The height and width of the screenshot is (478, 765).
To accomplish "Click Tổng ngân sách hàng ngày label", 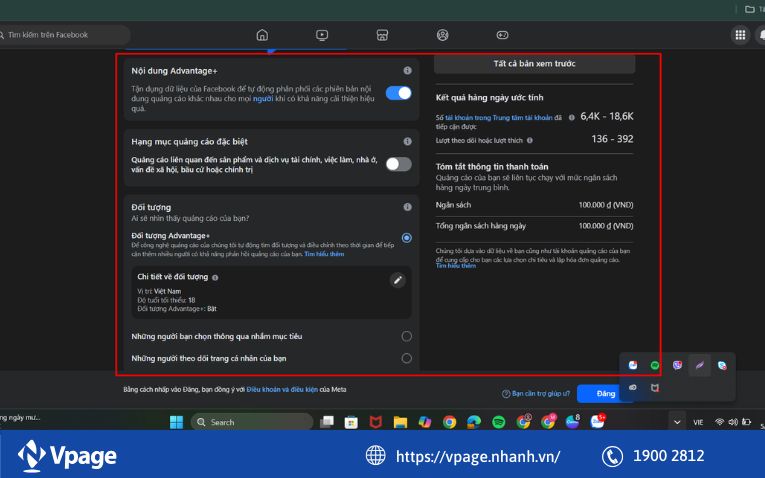I will click(x=481, y=226).
